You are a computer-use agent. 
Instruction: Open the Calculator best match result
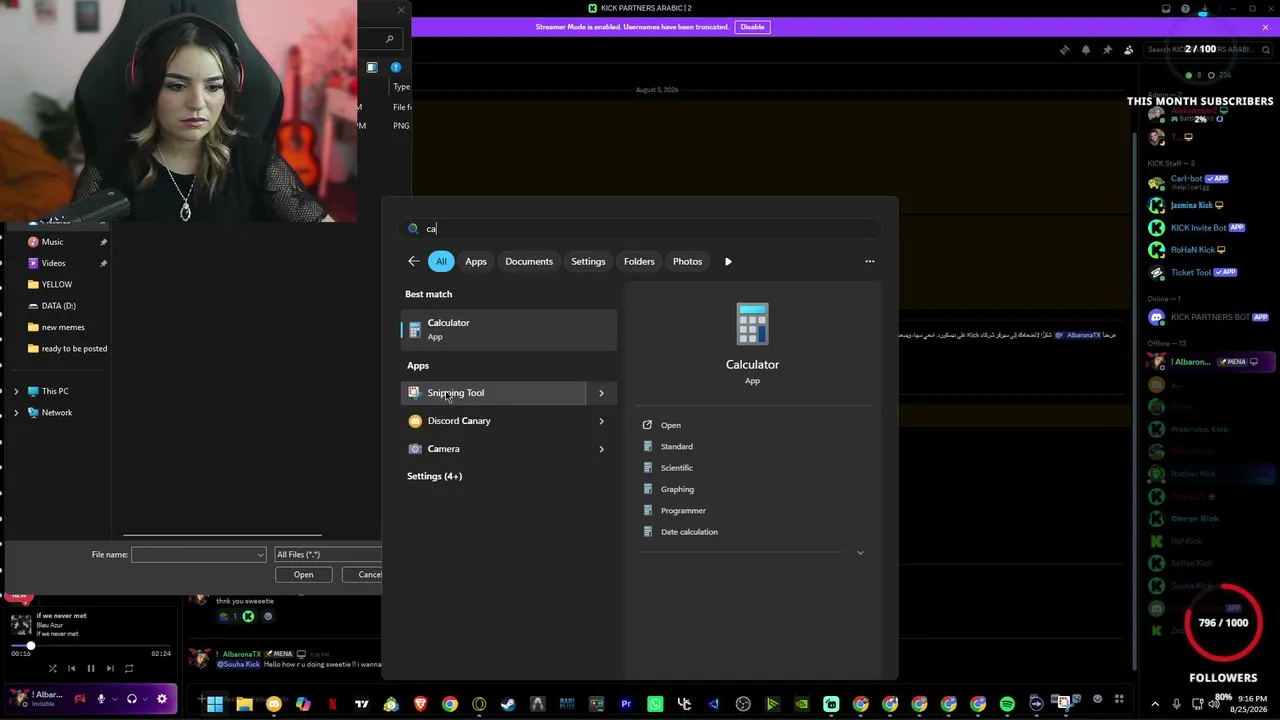coord(510,329)
